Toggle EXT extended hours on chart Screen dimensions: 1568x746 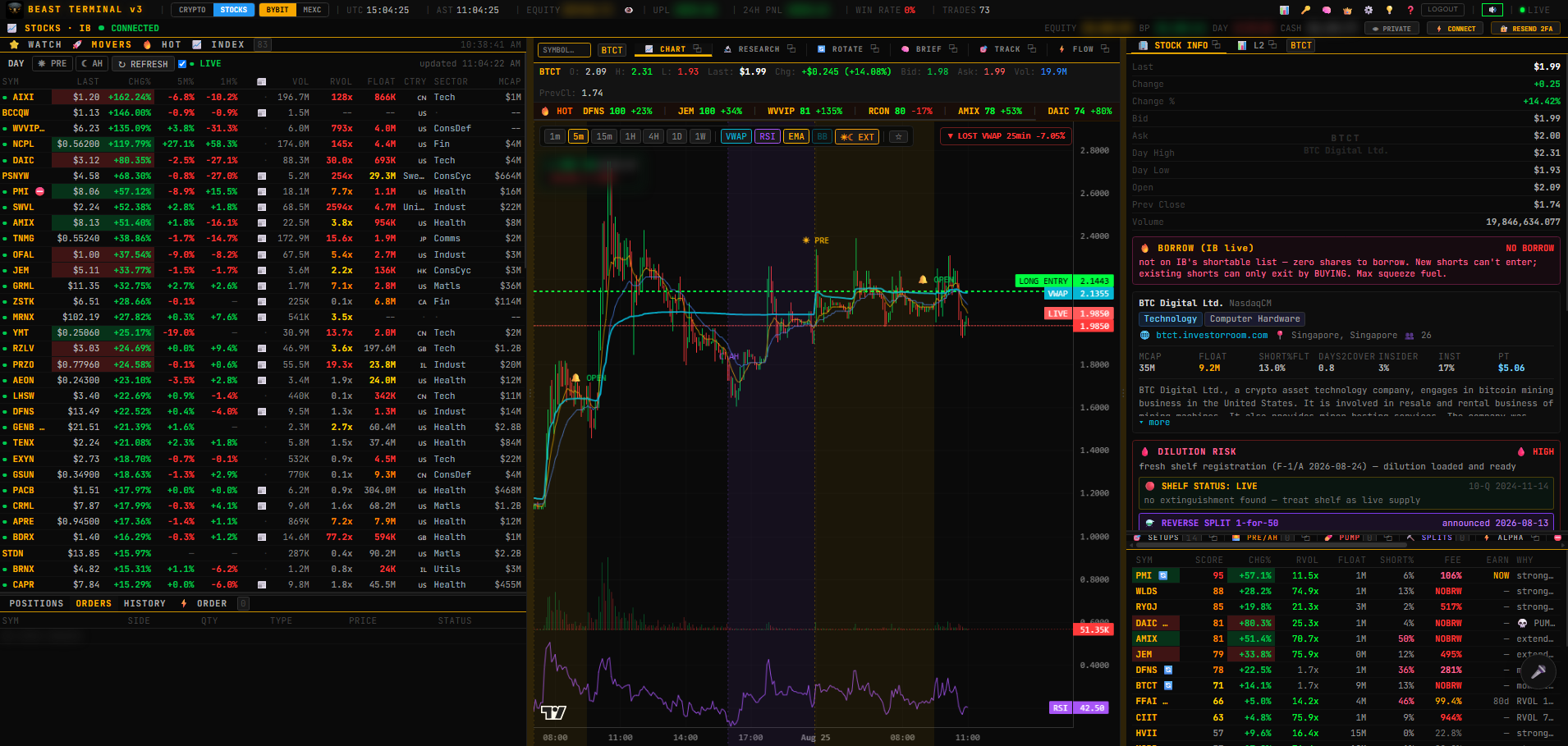[x=857, y=136]
